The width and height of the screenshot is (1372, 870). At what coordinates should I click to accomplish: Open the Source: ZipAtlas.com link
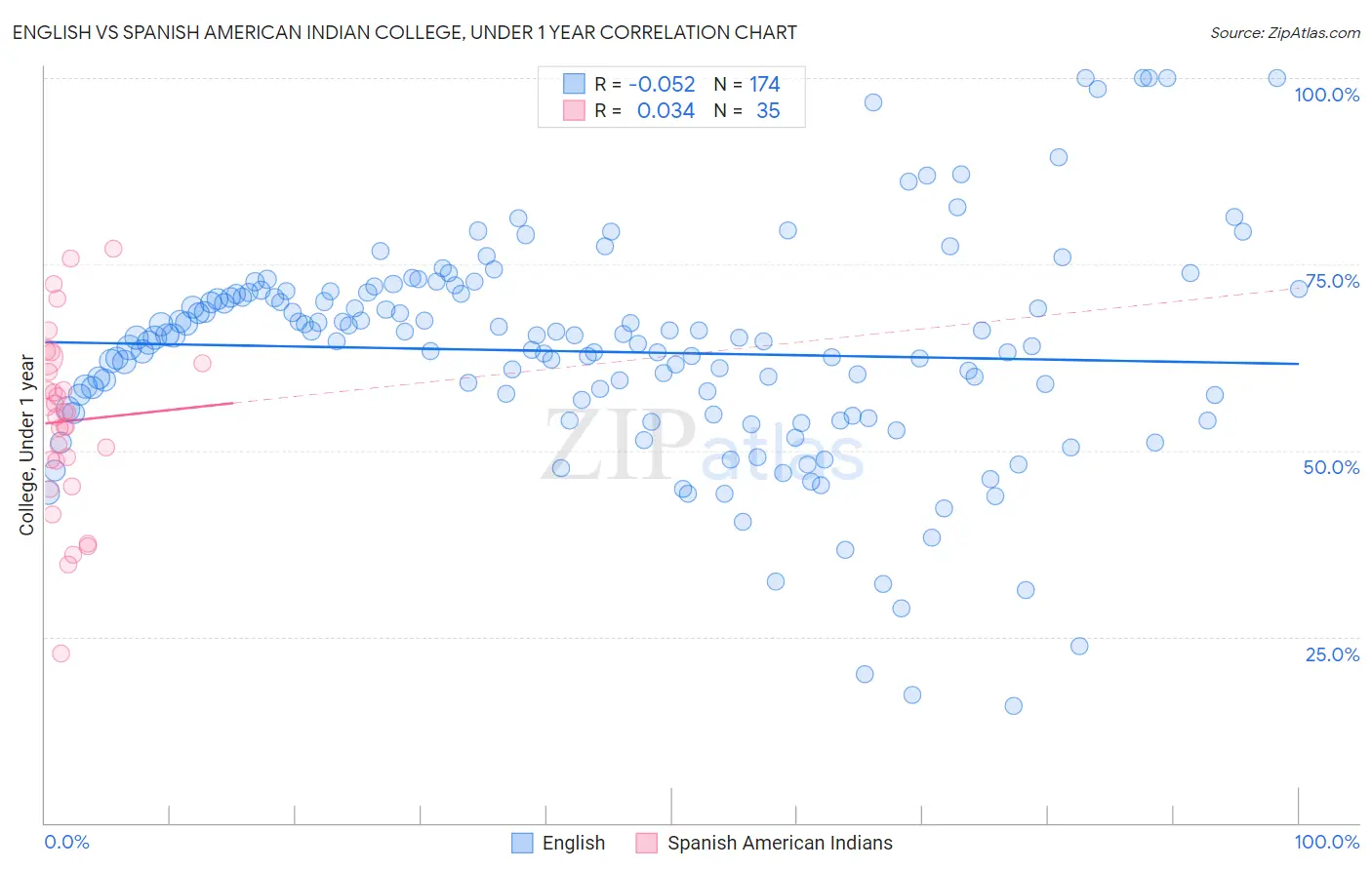[1285, 32]
